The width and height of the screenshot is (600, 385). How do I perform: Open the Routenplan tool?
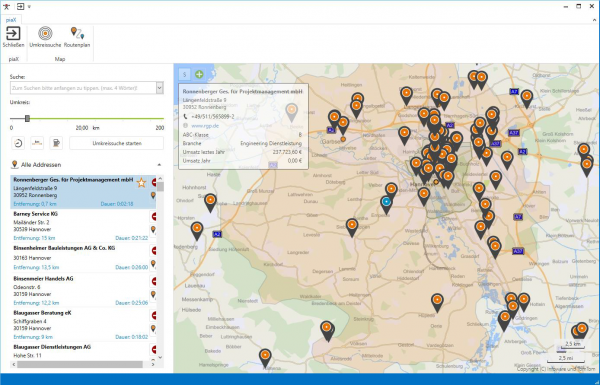coord(77,37)
